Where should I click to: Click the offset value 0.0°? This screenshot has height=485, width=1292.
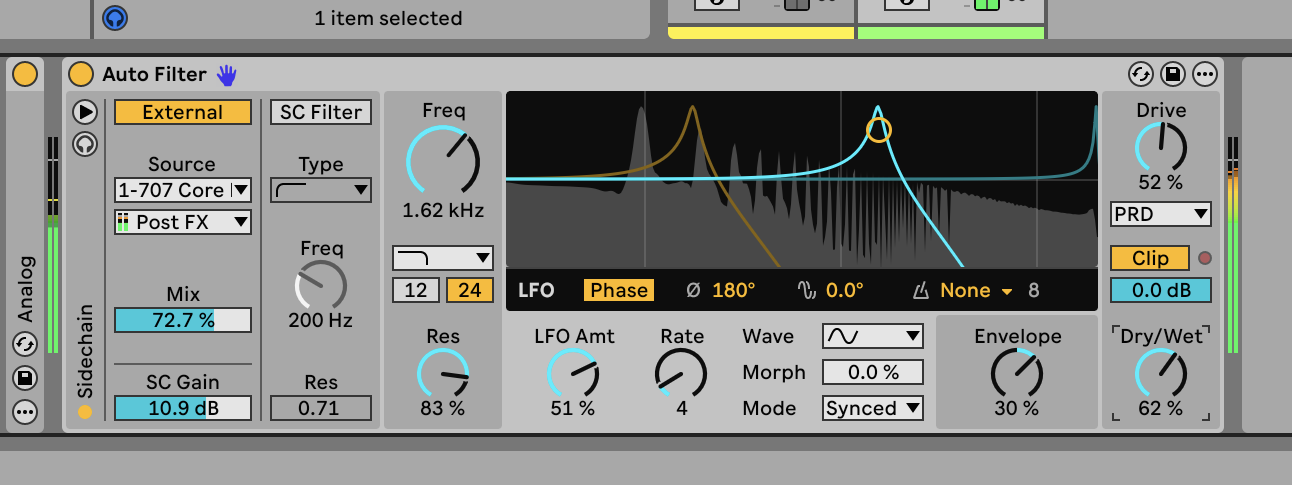click(845, 290)
